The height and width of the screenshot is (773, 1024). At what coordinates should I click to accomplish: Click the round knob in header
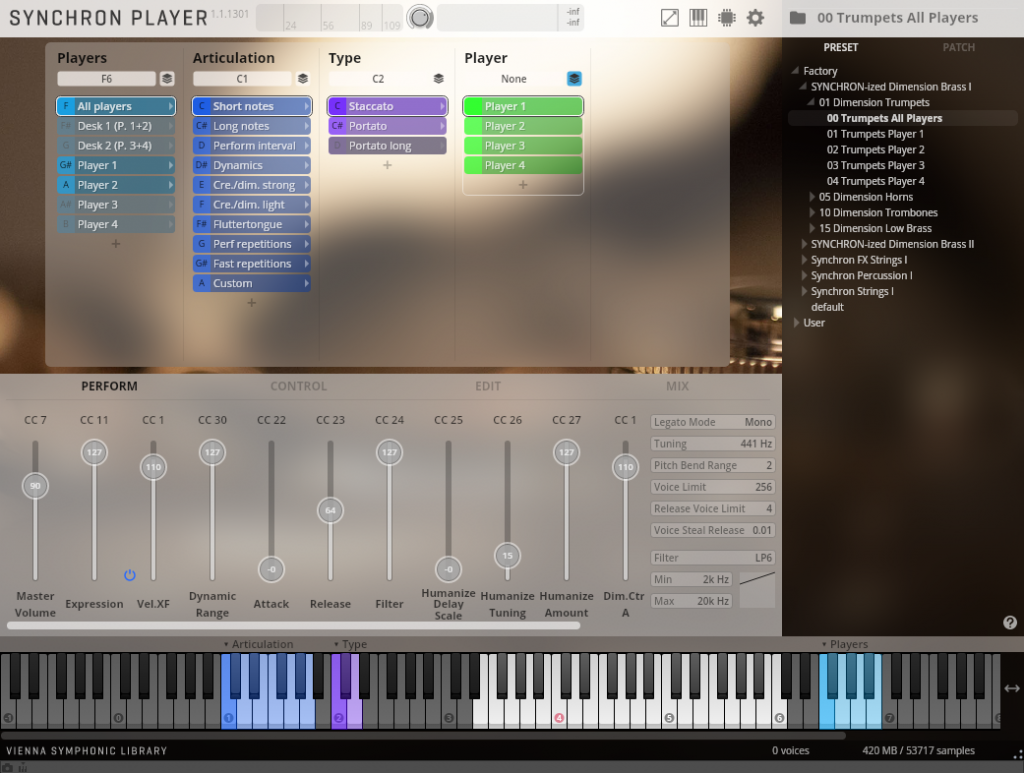coord(420,18)
